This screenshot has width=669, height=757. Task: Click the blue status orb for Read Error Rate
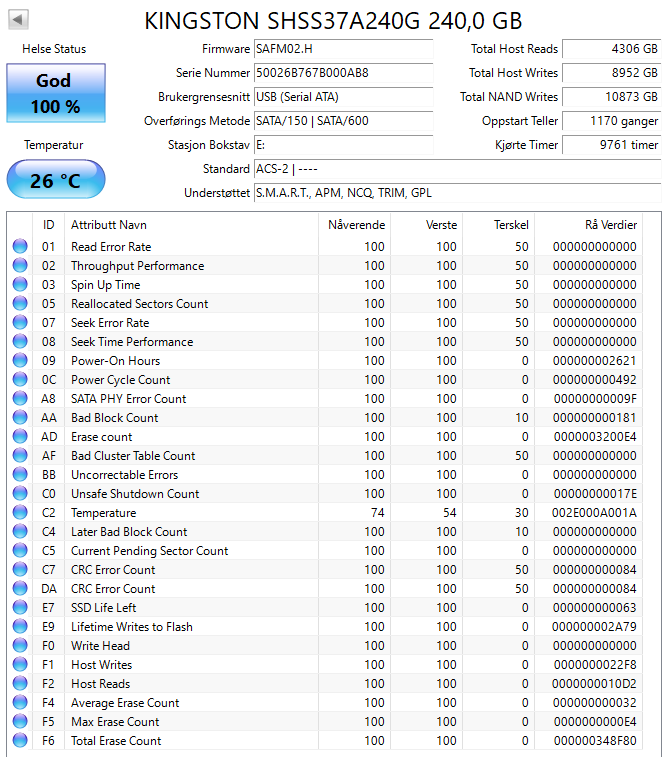click(x=20, y=246)
